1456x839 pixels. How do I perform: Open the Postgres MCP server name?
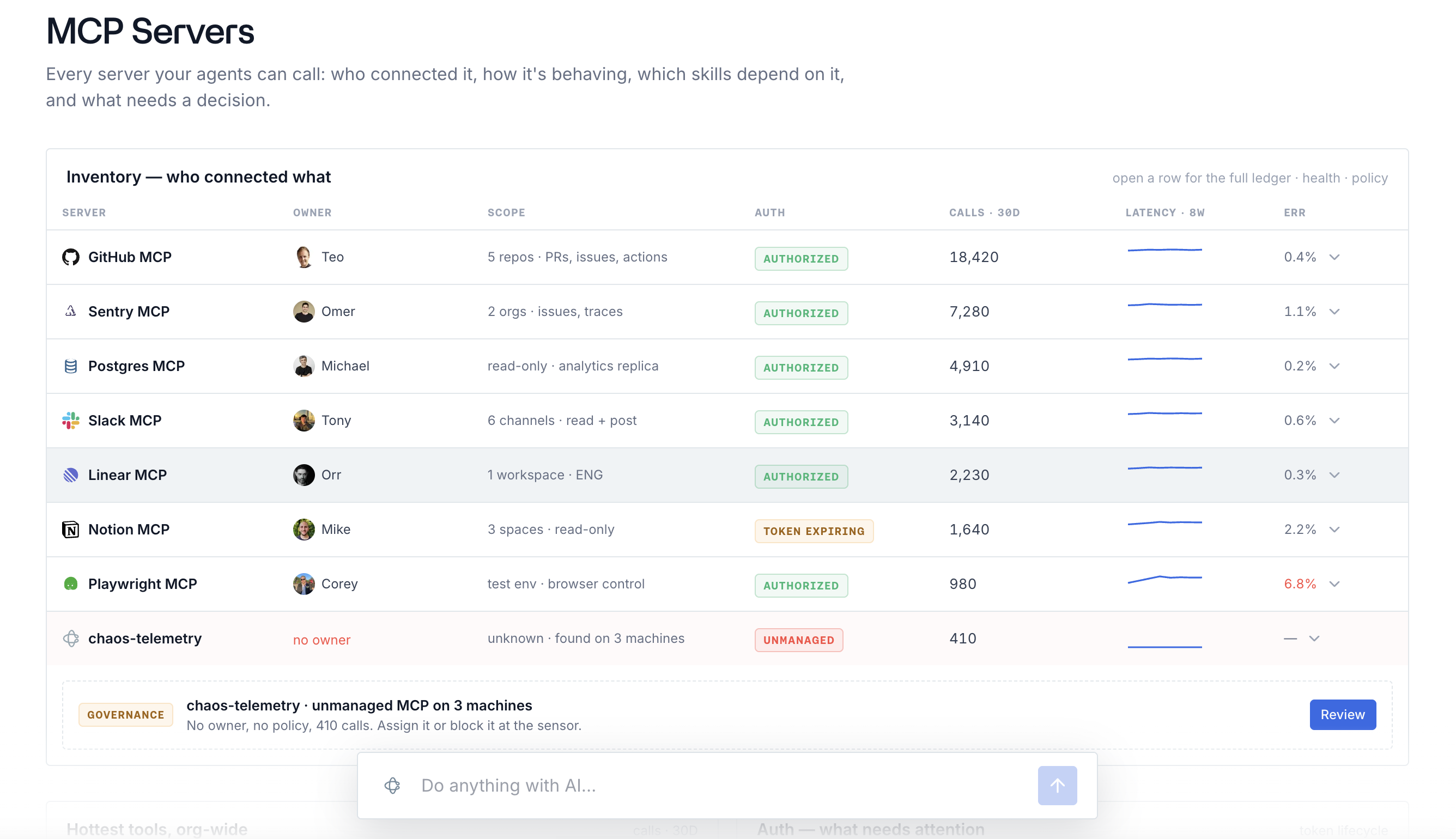coord(137,366)
